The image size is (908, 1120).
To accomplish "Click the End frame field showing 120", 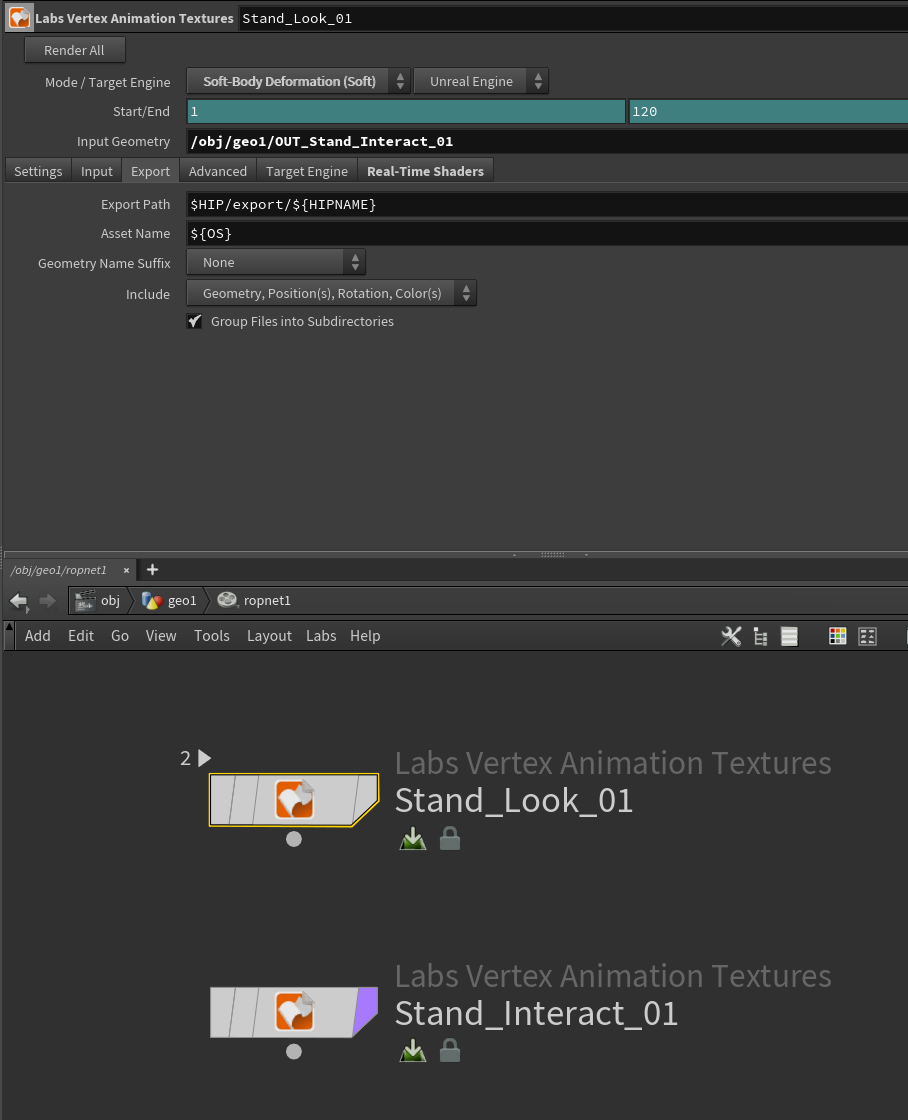I will click(x=768, y=111).
